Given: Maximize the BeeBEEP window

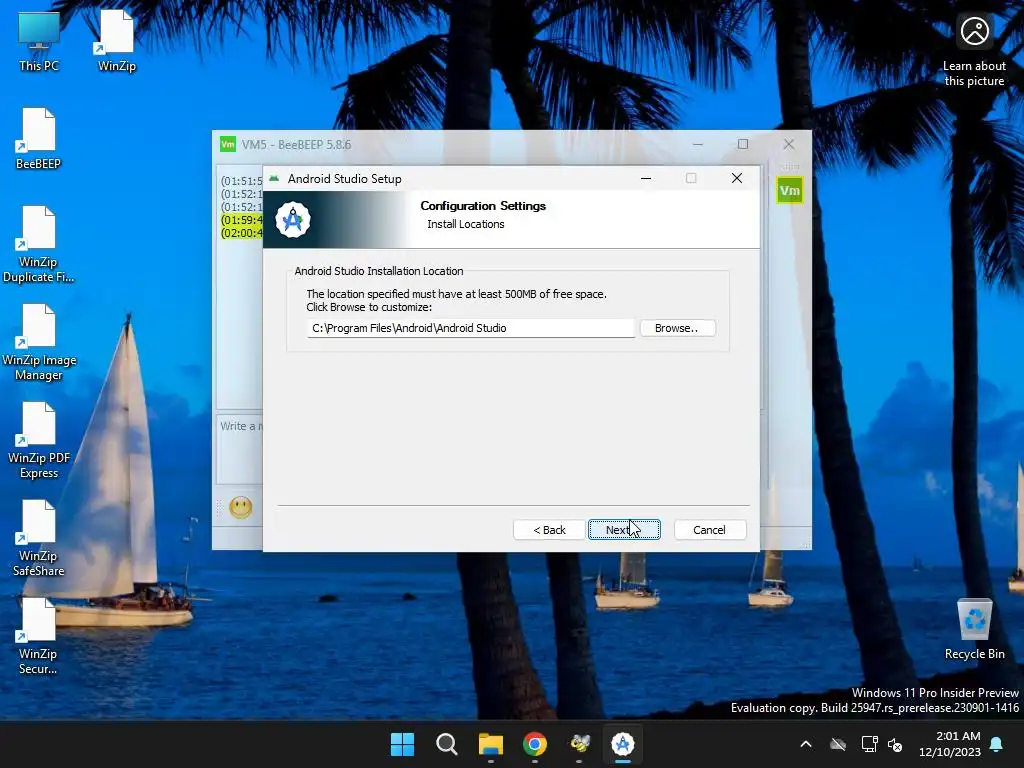Looking at the screenshot, I should (743, 144).
